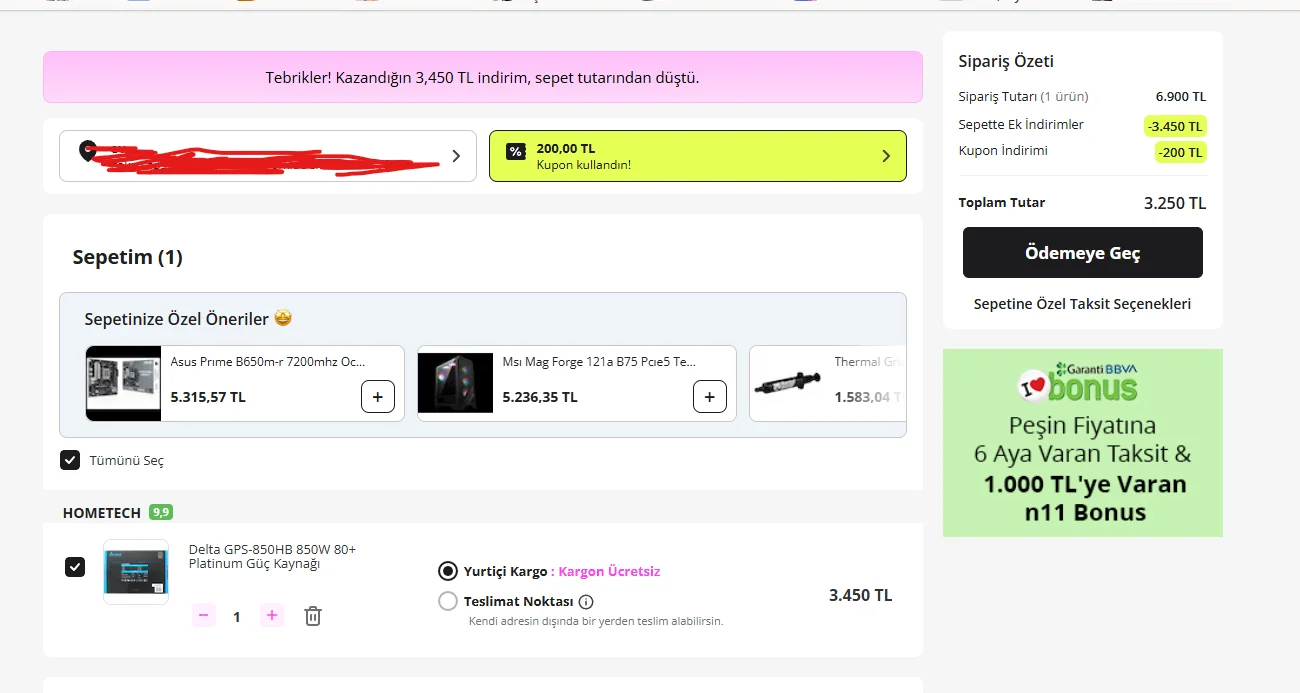
Task: Click the 3.450 TL item price
Action: click(860, 595)
